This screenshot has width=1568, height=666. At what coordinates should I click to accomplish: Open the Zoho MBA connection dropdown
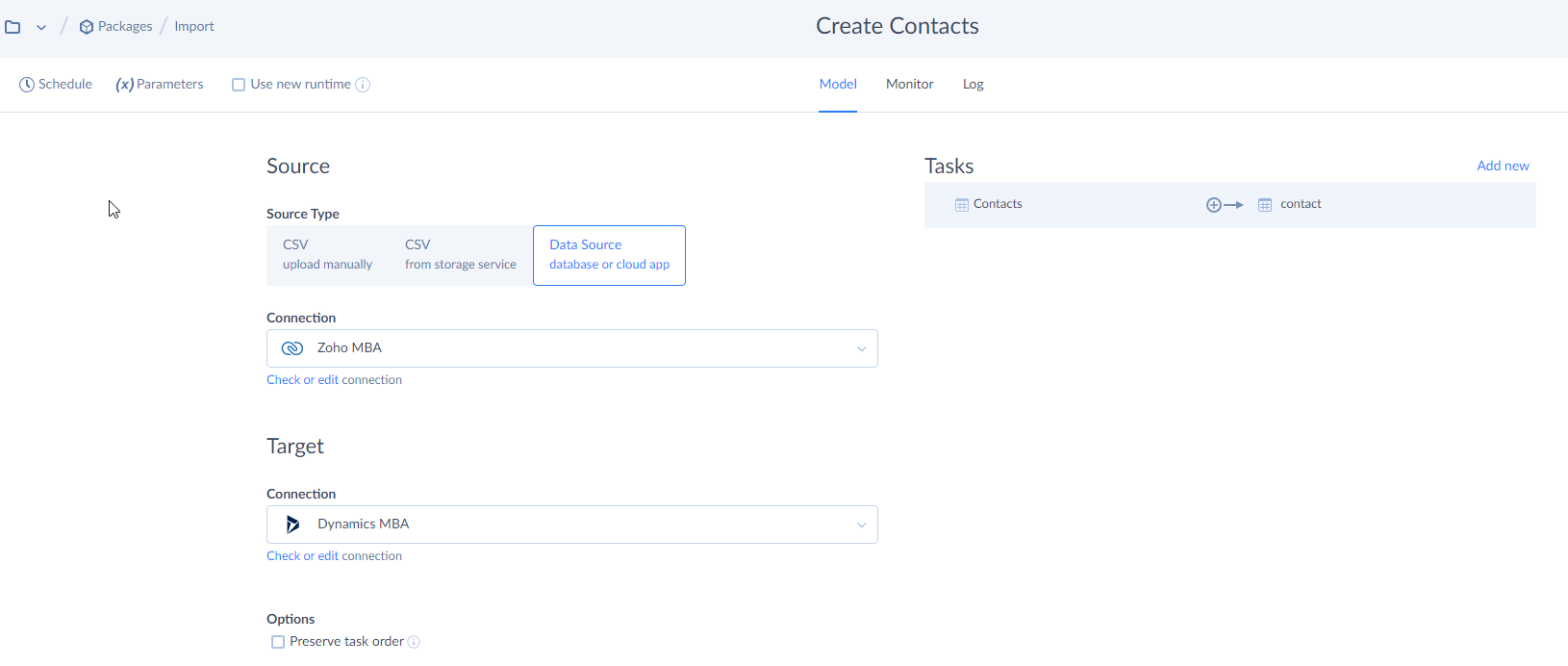pos(571,348)
